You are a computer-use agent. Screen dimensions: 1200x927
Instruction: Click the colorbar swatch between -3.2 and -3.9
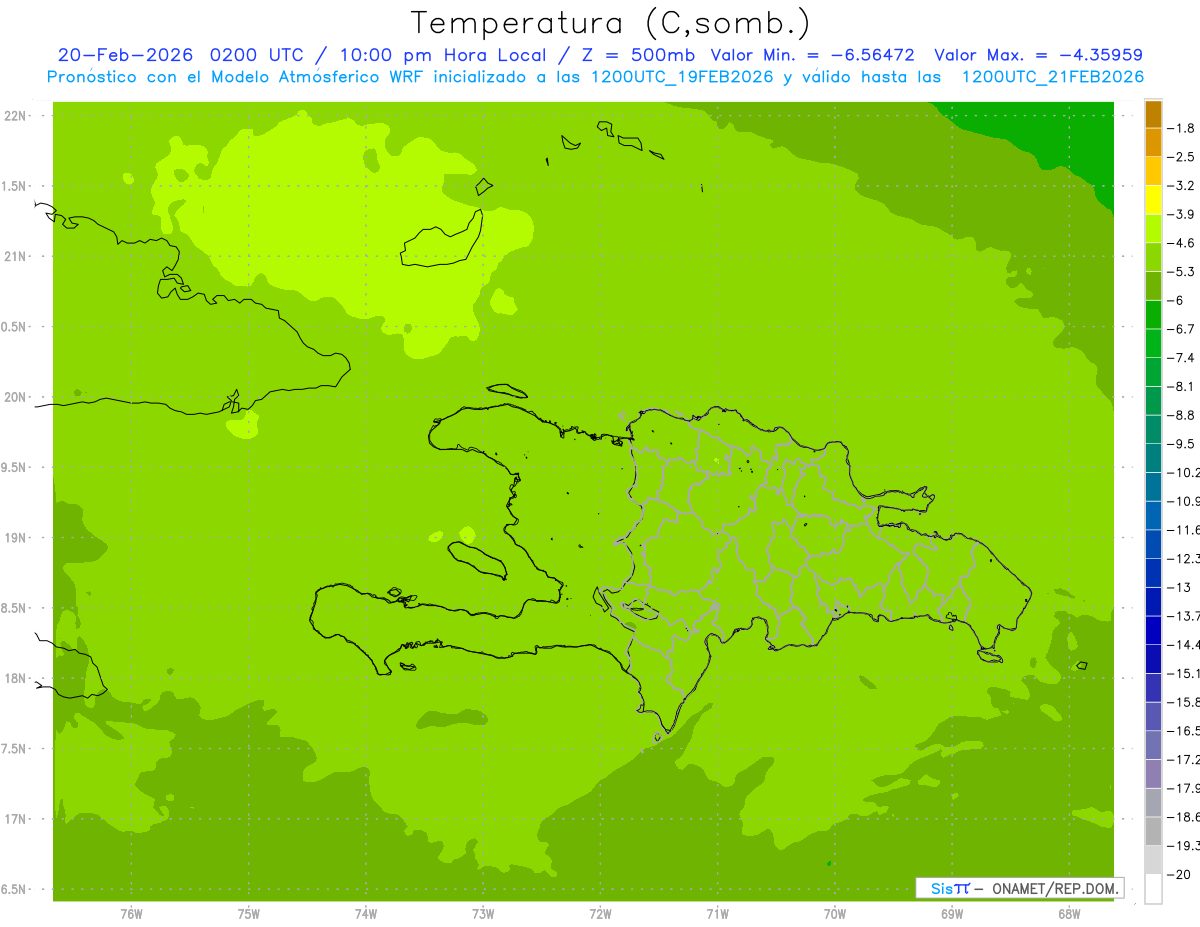click(1153, 200)
